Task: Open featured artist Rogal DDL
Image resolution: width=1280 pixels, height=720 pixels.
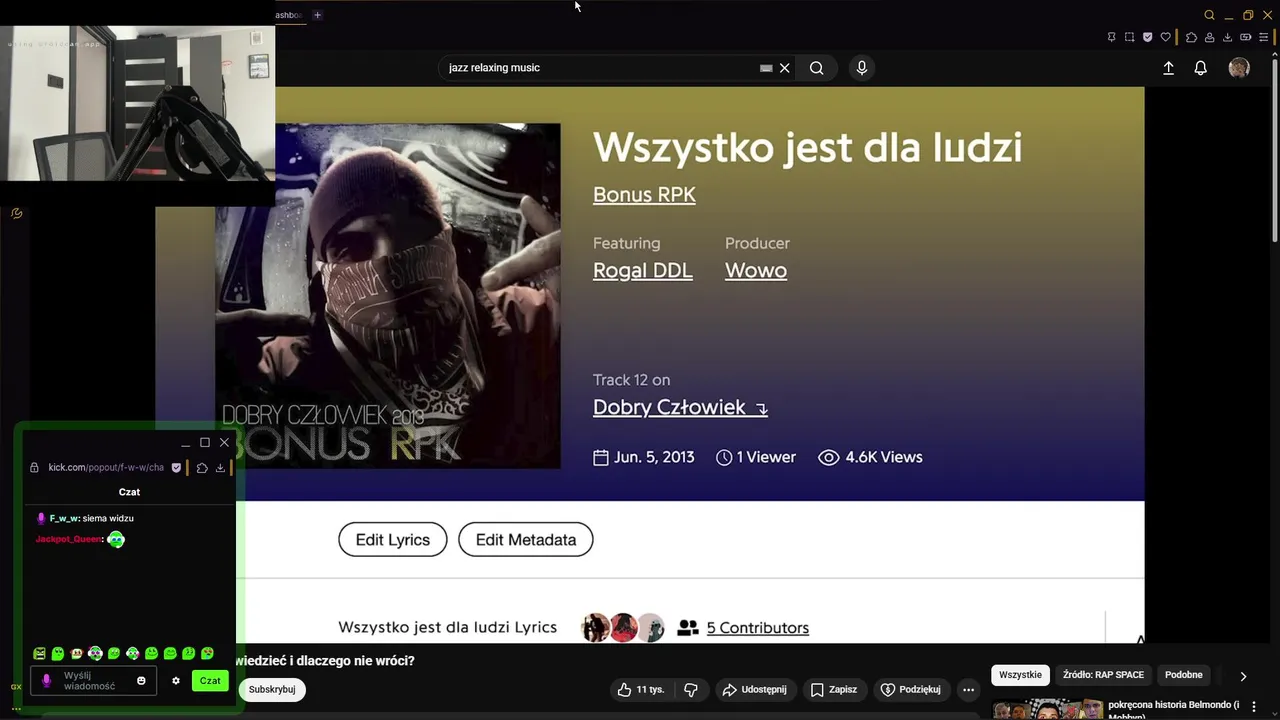Action: click(x=643, y=270)
